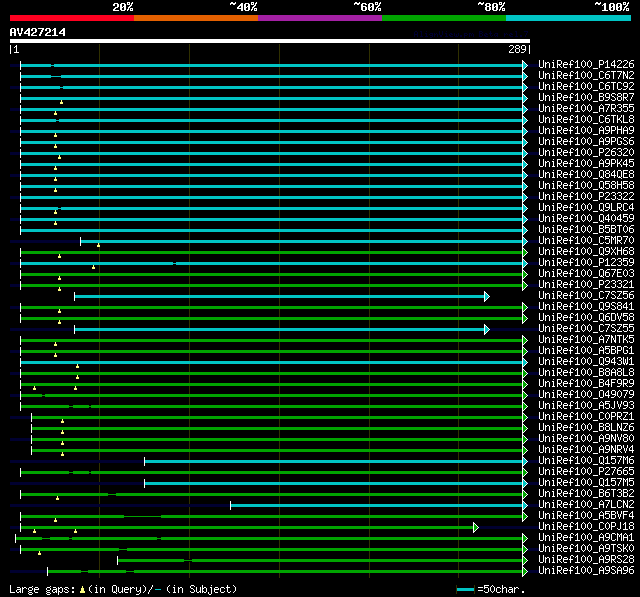The image size is (640, 597).
Task: Click the UniRef100_A5BVF4 label
Action: (x=586, y=516)
